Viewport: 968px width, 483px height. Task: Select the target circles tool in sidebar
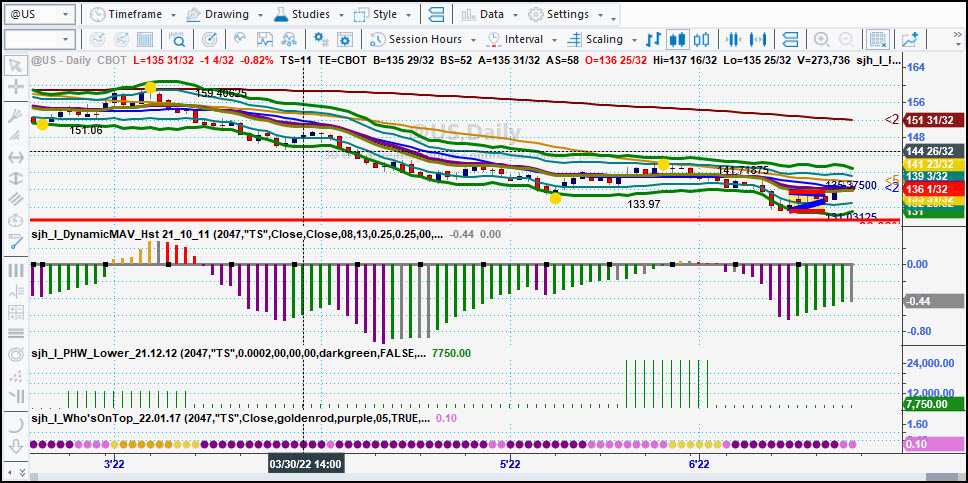pos(16,355)
